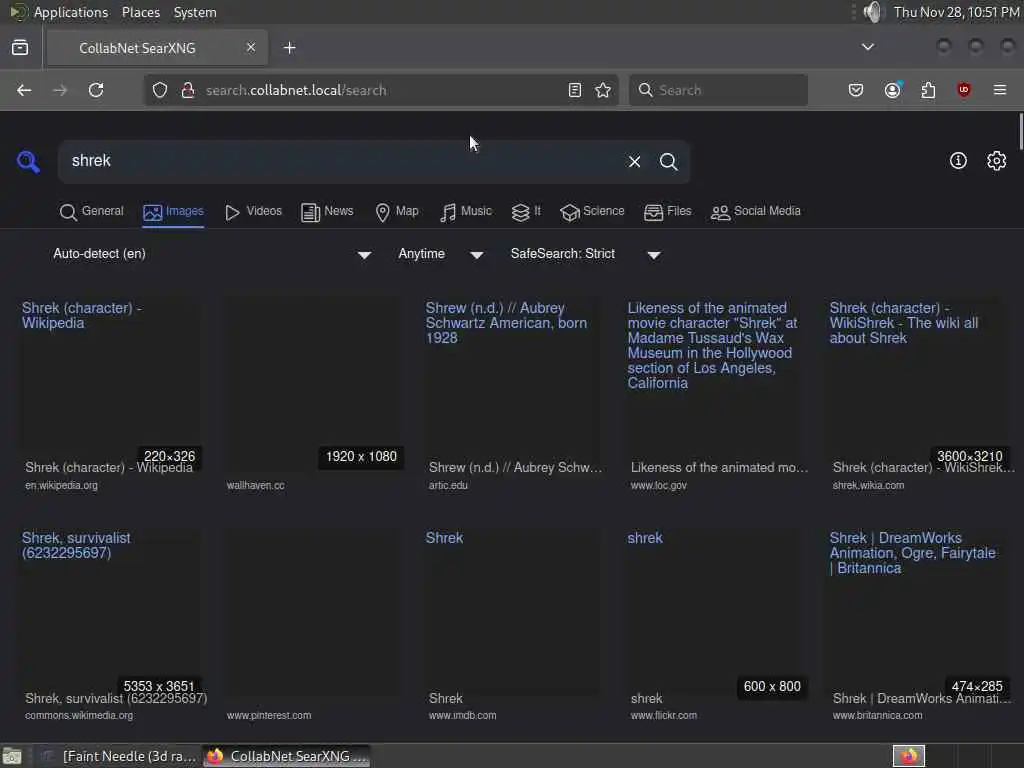Open Firefox account icon
1024x768 pixels.
pos(893,90)
